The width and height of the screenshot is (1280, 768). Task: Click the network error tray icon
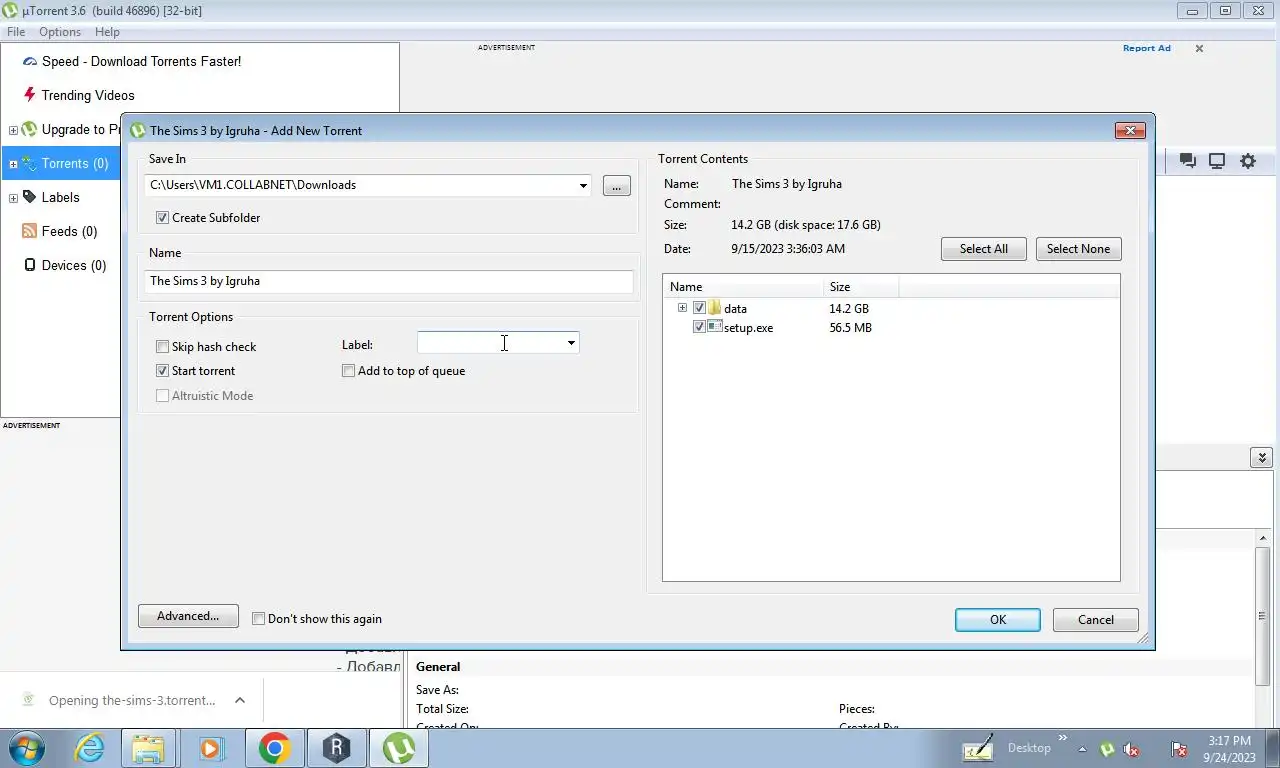(x=1179, y=749)
